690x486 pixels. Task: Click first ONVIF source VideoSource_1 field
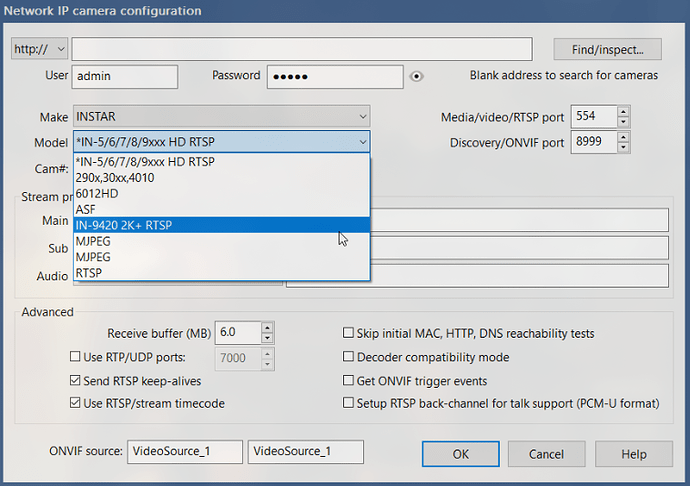point(185,452)
